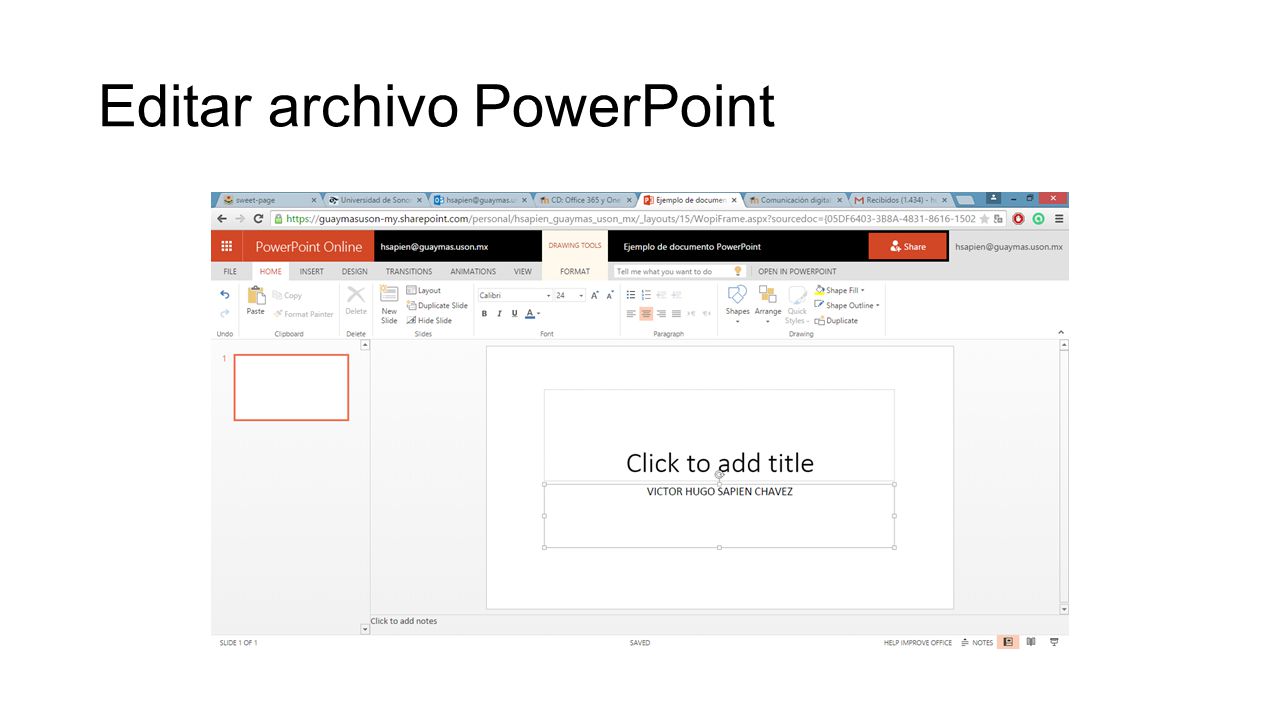Open the font color dropdown arrow
1280x720 pixels.
click(540, 313)
